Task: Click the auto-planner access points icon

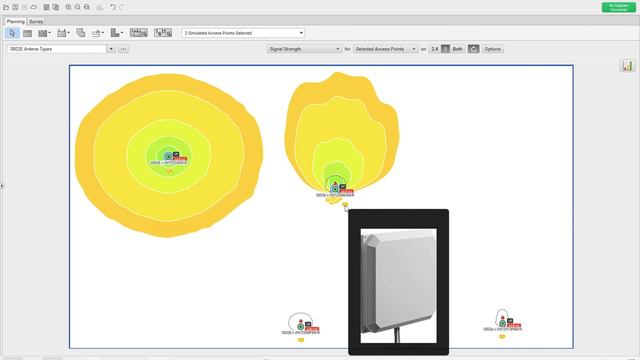Action: (x=163, y=33)
